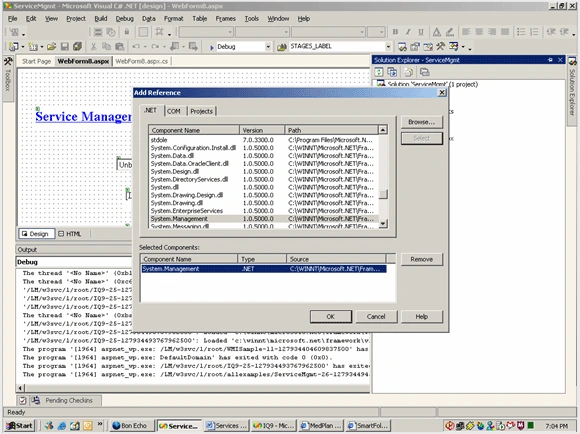Viewport: 580px width, 434px height.
Task: Click OK in Add Reference dialog
Action: tap(331, 317)
